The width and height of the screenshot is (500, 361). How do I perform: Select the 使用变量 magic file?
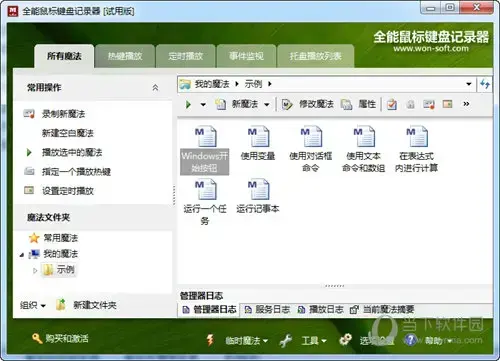coord(258,144)
